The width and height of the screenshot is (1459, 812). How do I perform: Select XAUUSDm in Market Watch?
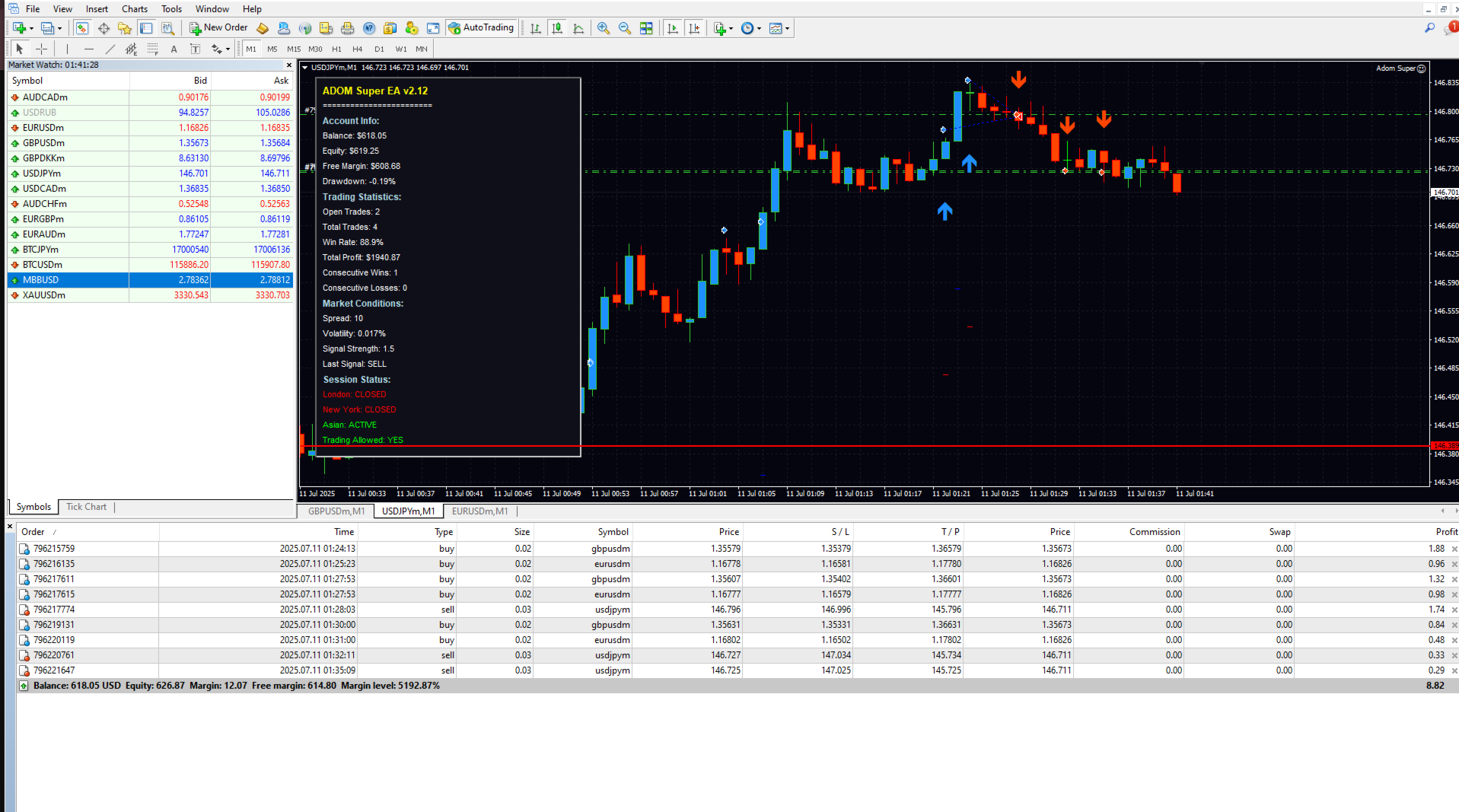pyautogui.click(x=150, y=295)
